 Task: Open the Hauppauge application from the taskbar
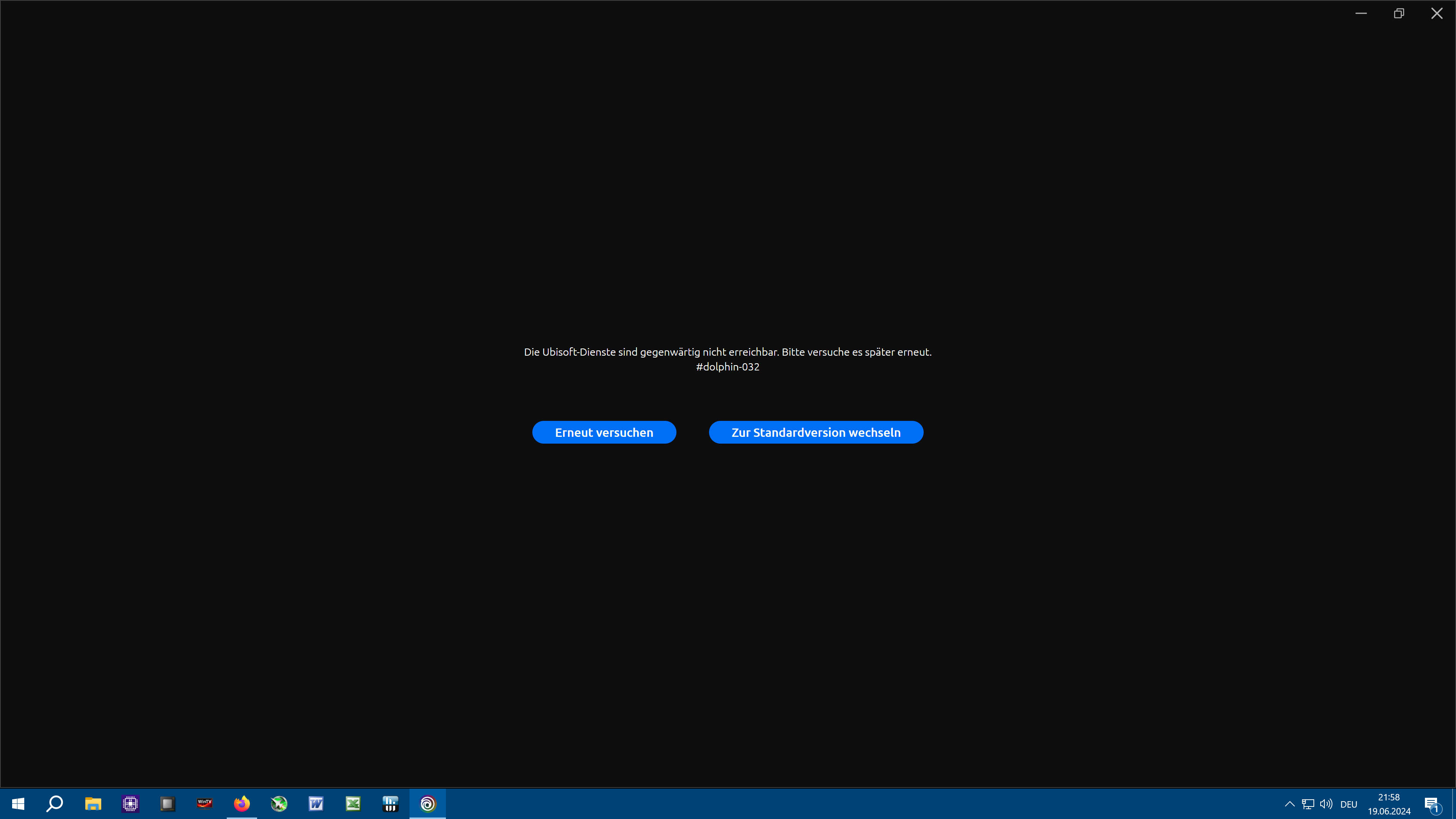pyautogui.click(x=390, y=803)
